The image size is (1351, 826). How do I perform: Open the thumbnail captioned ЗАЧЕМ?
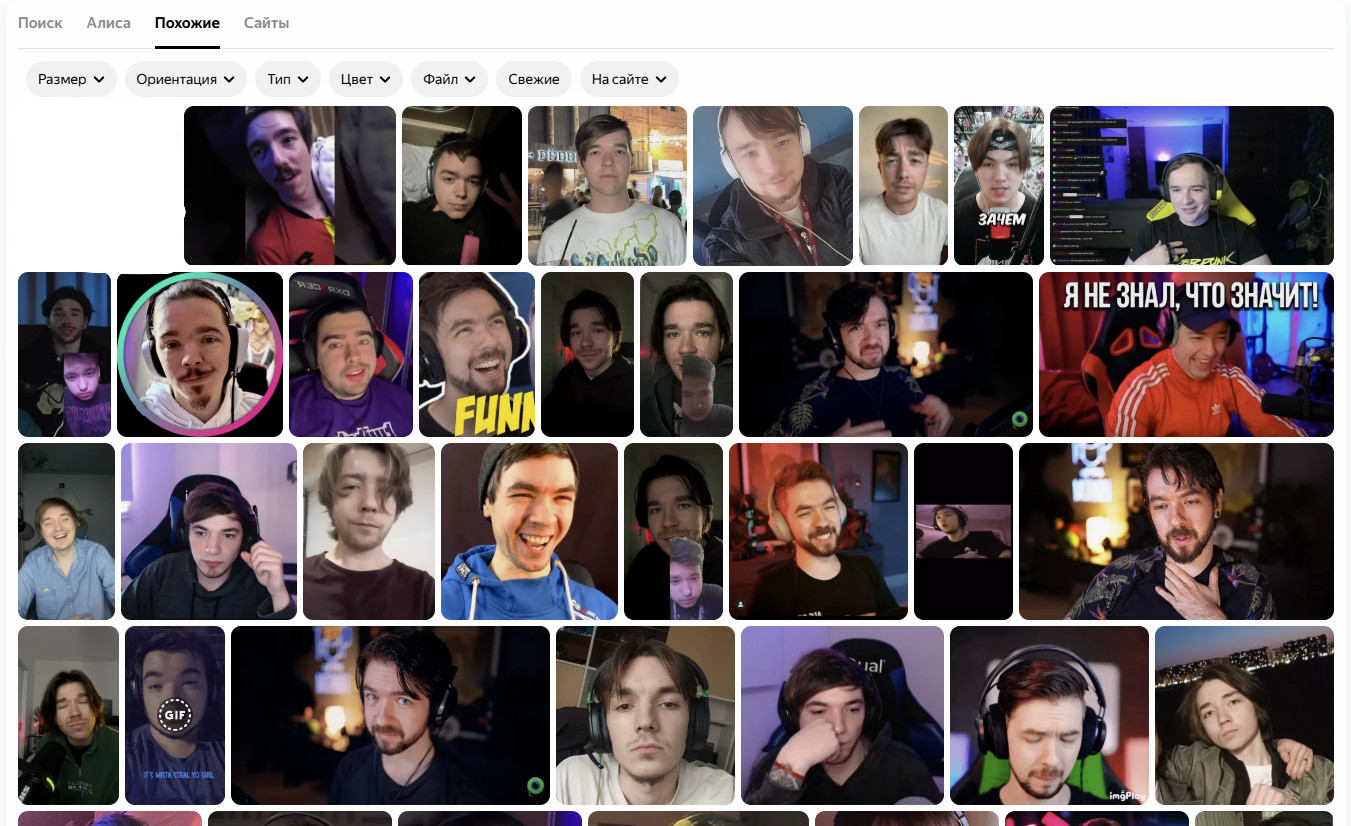tap(999, 185)
